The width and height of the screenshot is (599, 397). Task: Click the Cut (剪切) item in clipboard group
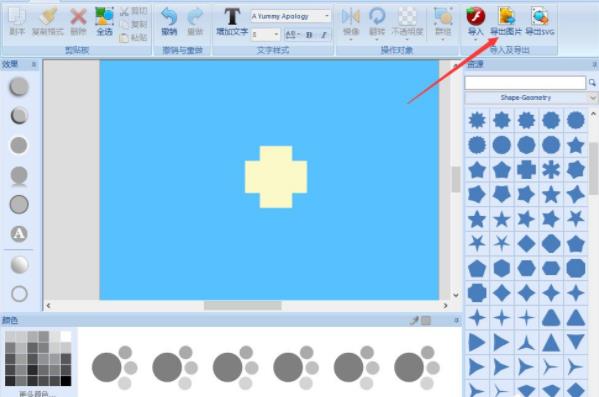(x=133, y=11)
